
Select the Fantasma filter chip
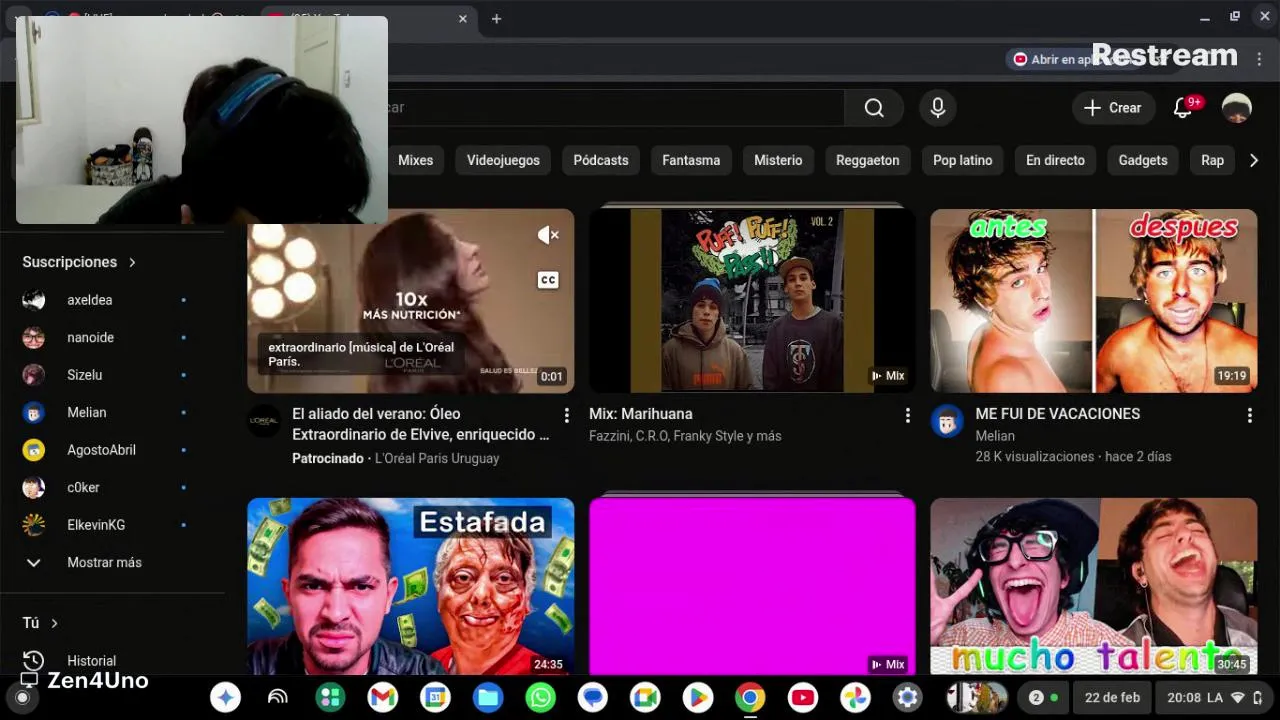coord(691,160)
